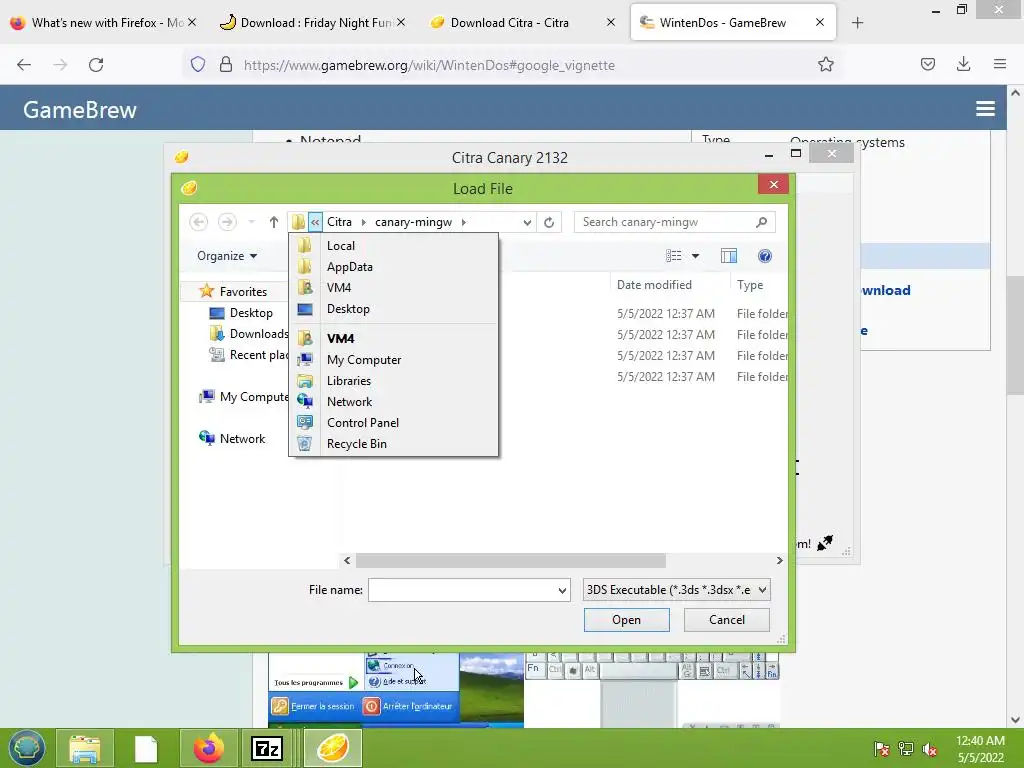Open the 3DS Executable file type dropdown
Screen dimensions: 1024x768
tap(677, 590)
